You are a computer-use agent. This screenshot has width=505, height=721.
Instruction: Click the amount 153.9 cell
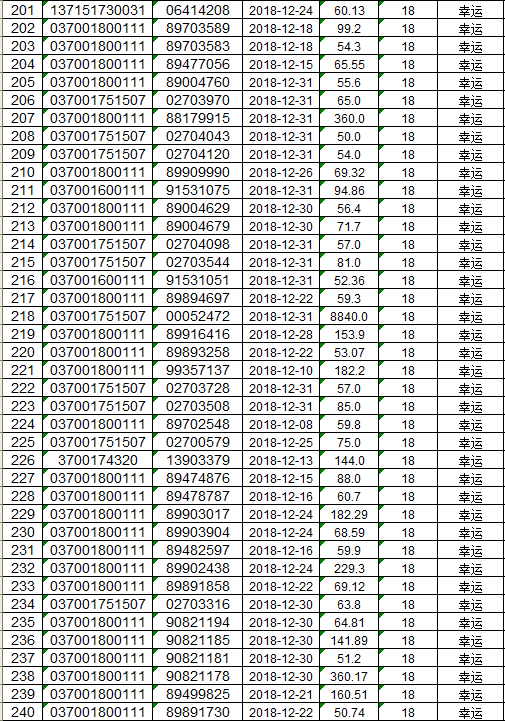[349, 334]
